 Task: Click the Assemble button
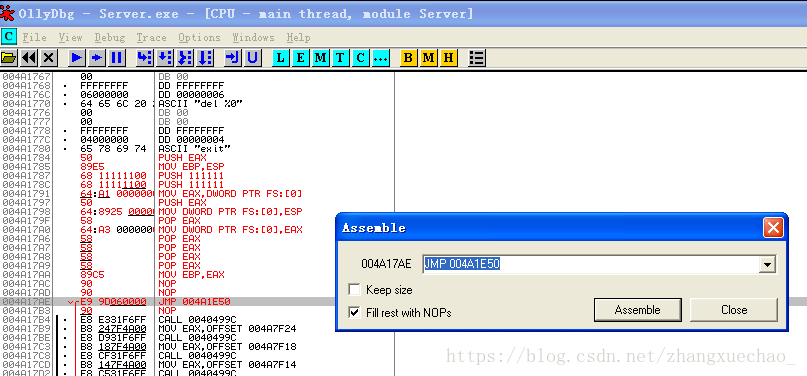point(637,310)
